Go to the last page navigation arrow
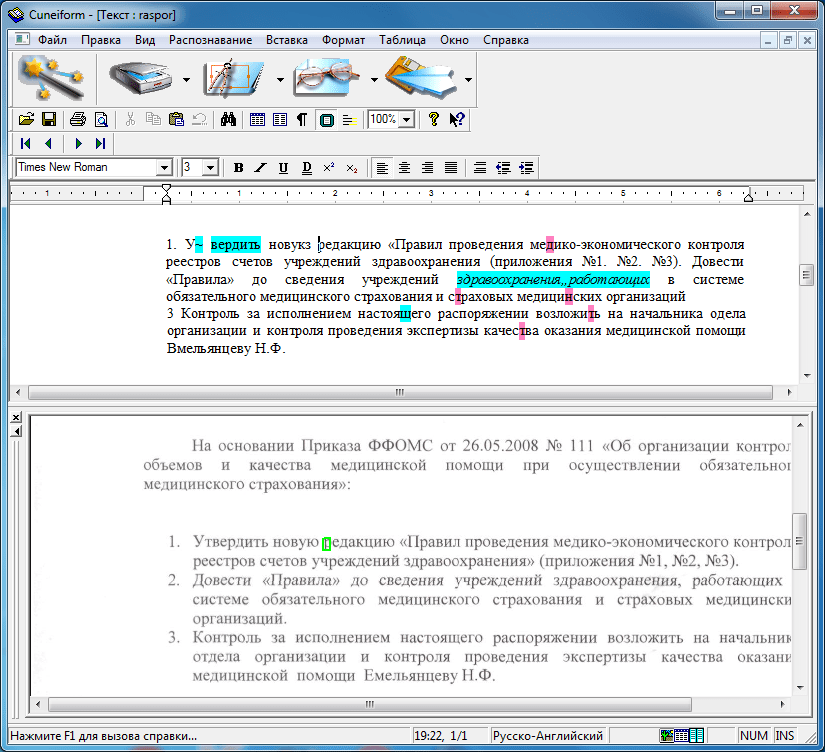Screen dimensions: 825x752 pos(100,143)
